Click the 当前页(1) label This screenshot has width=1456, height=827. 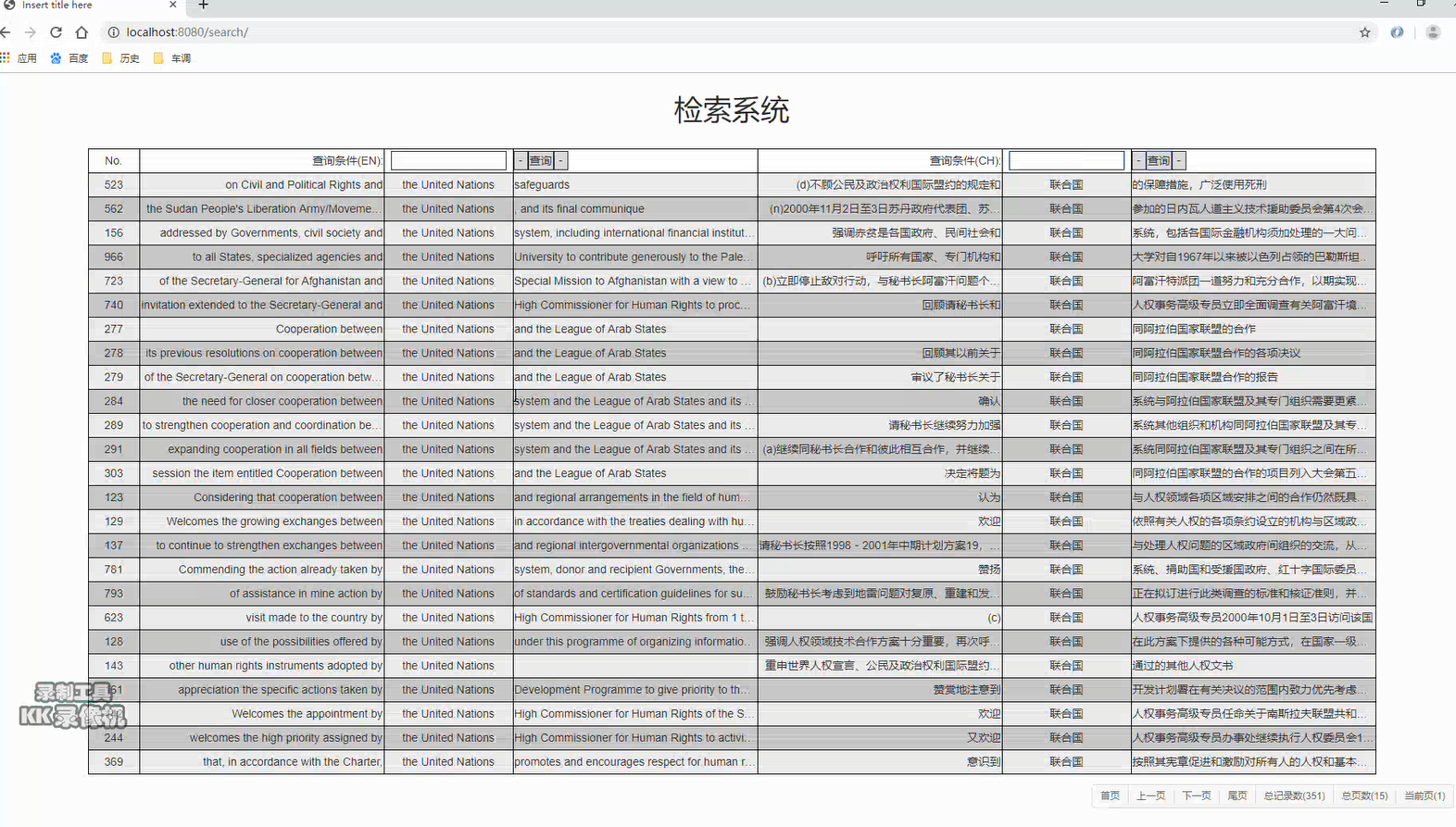(1425, 796)
